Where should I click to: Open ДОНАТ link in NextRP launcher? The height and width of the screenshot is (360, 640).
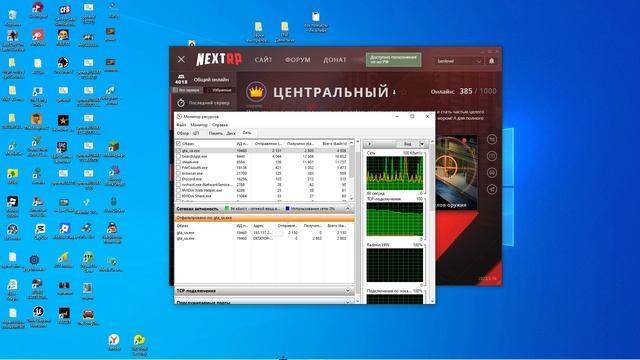click(x=335, y=60)
